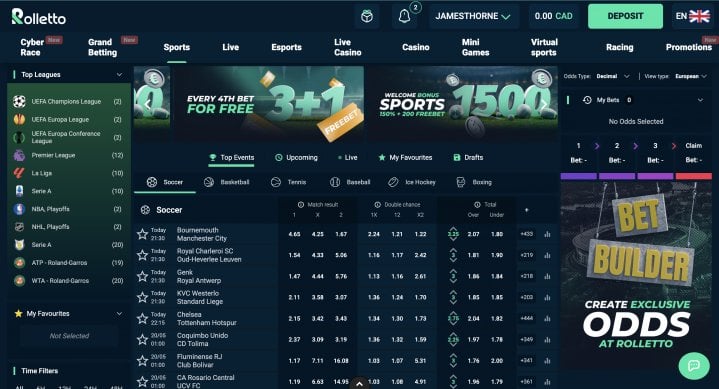Adjust total line stepper for Bournemouth match

tap(453, 234)
